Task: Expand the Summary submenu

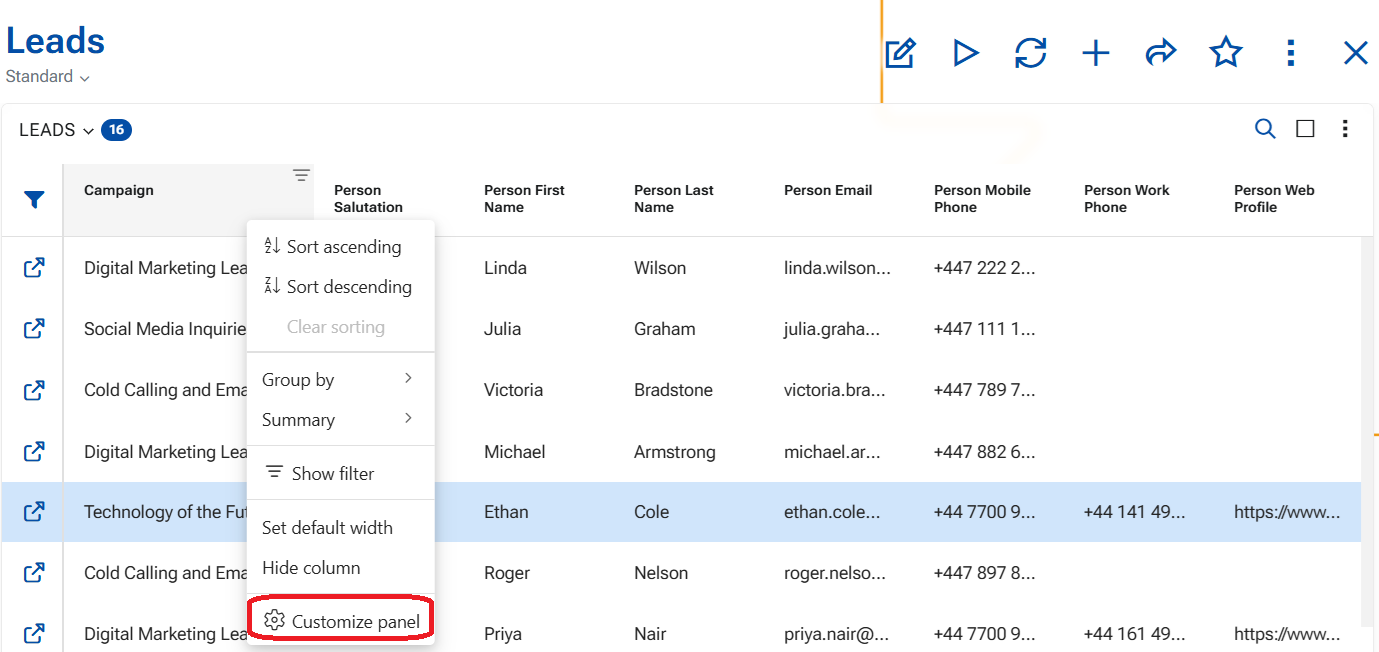Action: (x=340, y=420)
